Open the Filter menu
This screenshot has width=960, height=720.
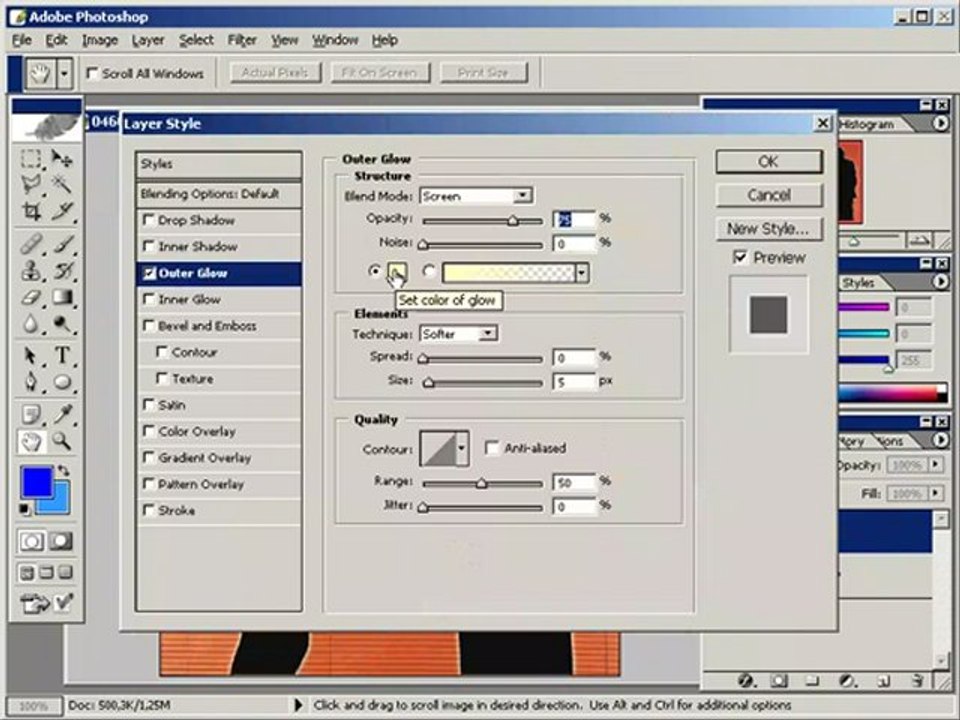[242, 40]
